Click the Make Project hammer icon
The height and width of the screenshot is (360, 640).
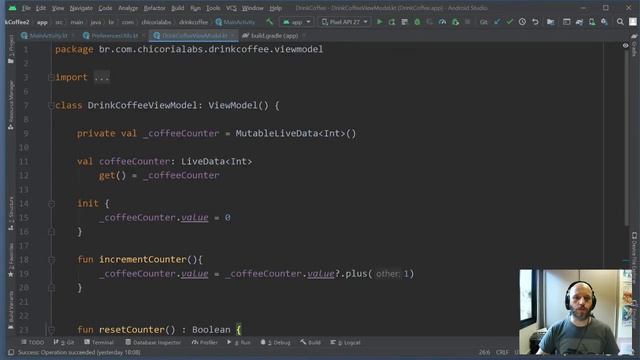point(269,22)
